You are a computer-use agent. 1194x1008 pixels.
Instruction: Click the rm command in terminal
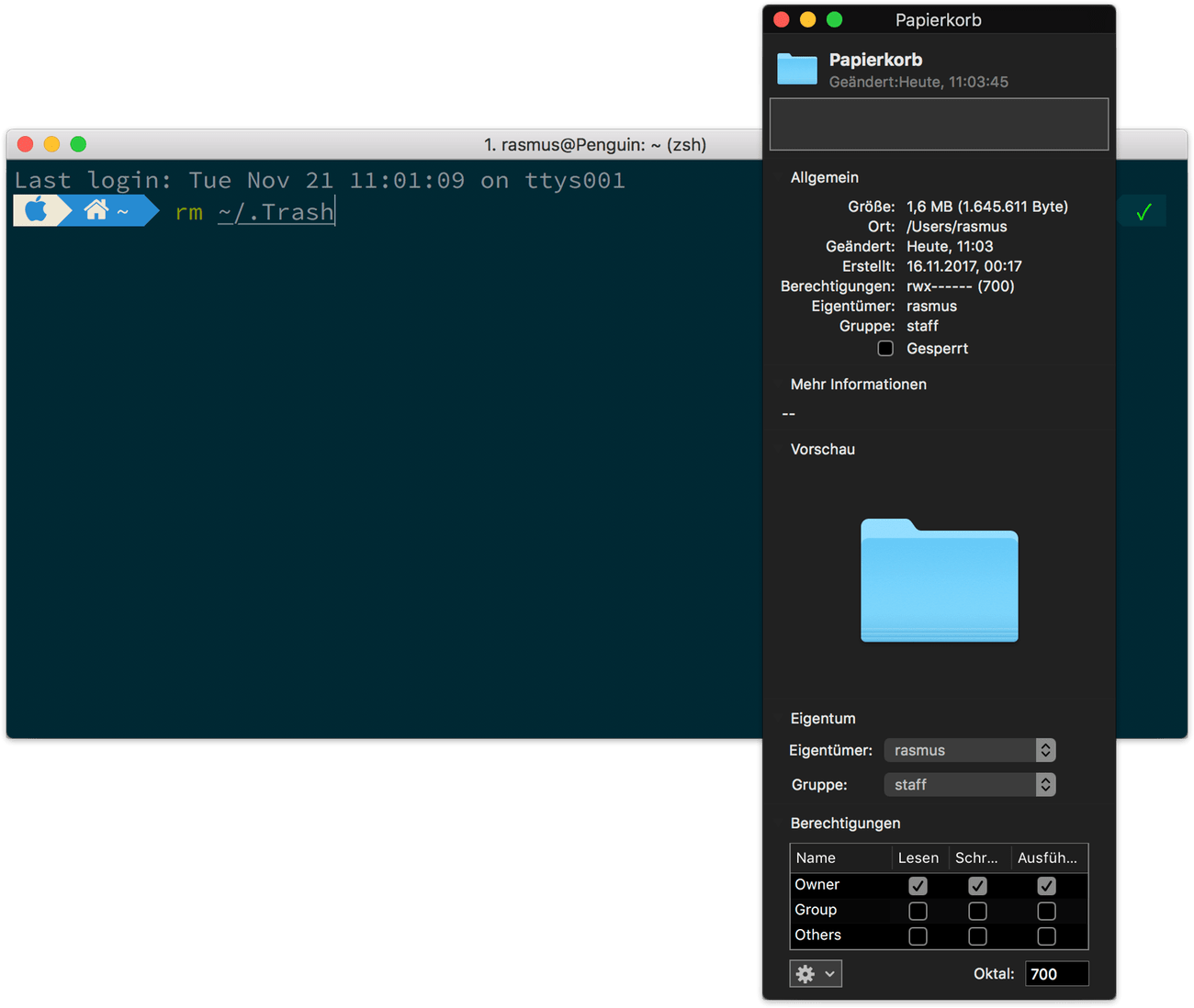(x=189, y=212)
